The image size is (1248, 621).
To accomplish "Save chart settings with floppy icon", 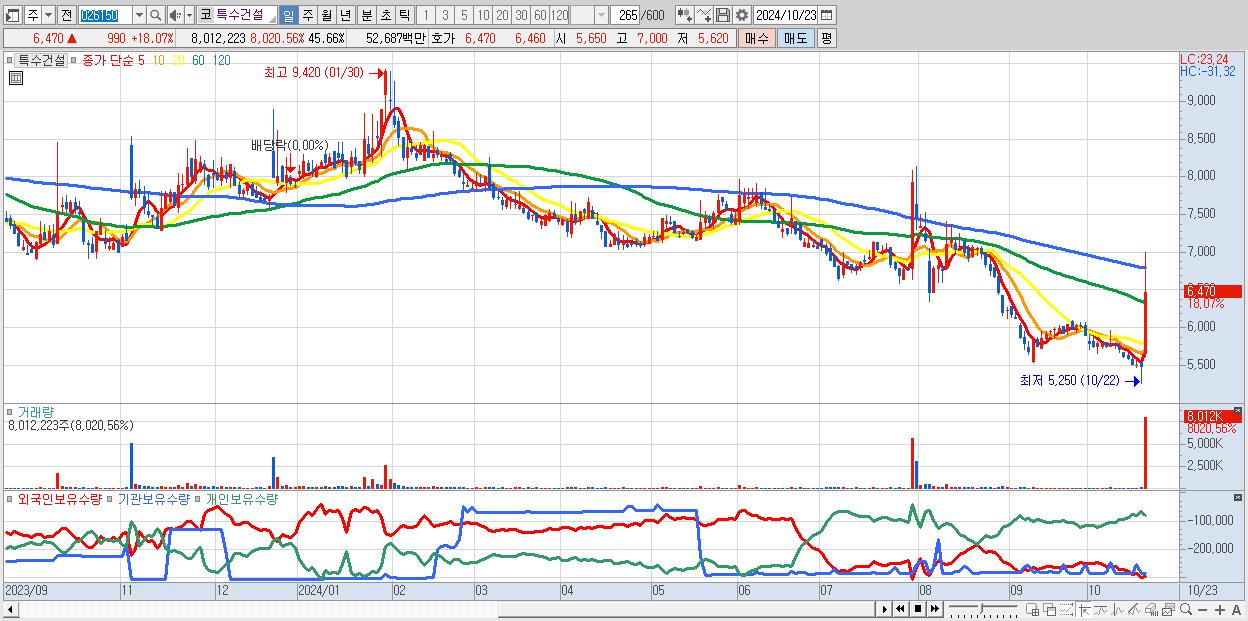I will (723, 15).
